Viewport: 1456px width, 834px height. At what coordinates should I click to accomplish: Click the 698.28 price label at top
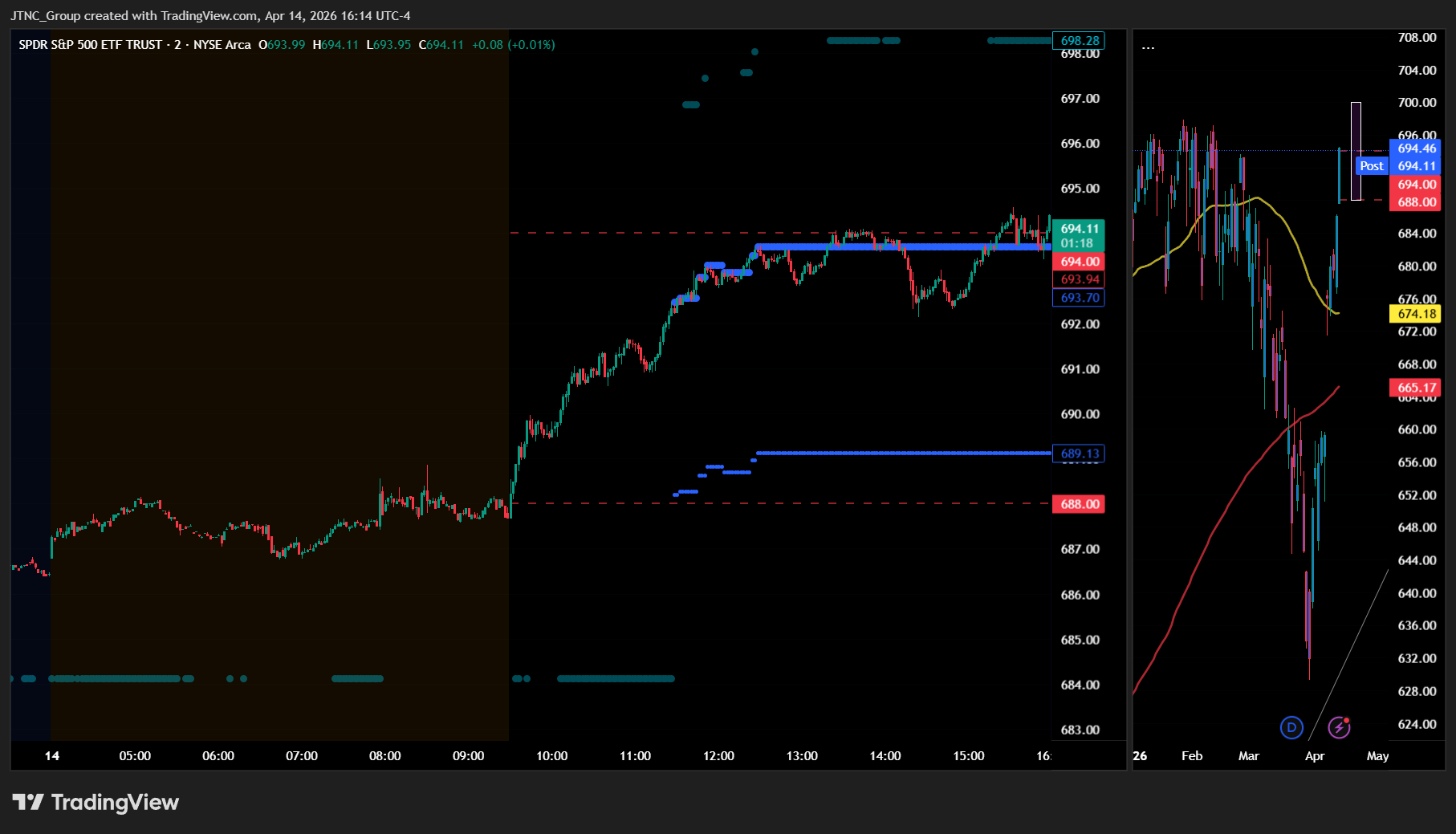coord(1079,40)
